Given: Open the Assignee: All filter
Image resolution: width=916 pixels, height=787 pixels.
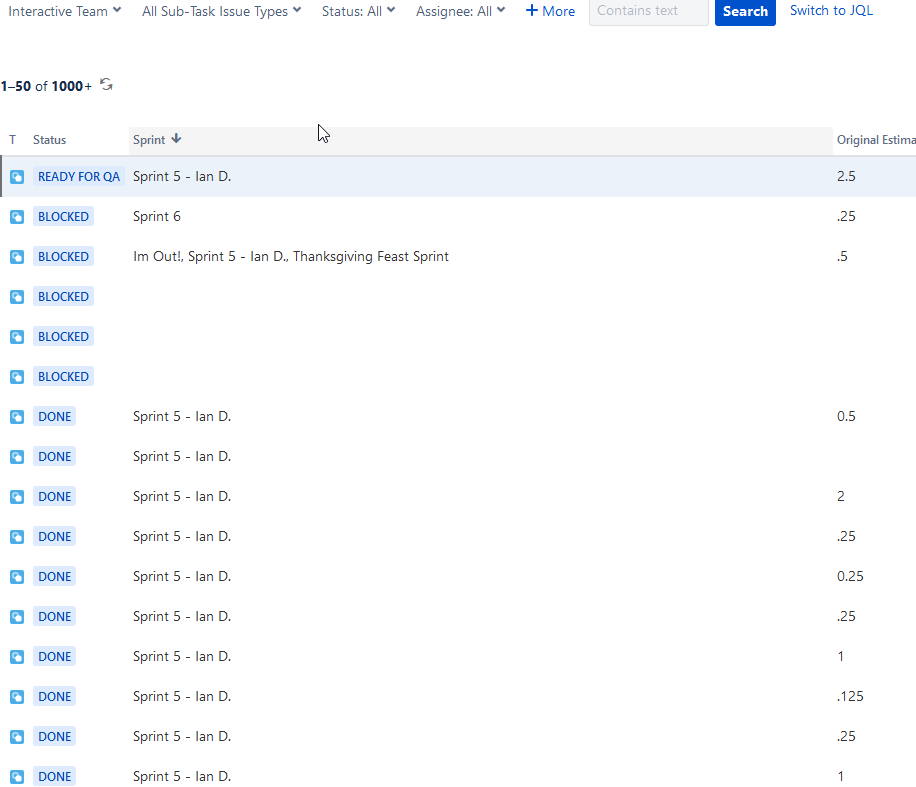Looking at the screenshot, I should (x=460, y=11).
